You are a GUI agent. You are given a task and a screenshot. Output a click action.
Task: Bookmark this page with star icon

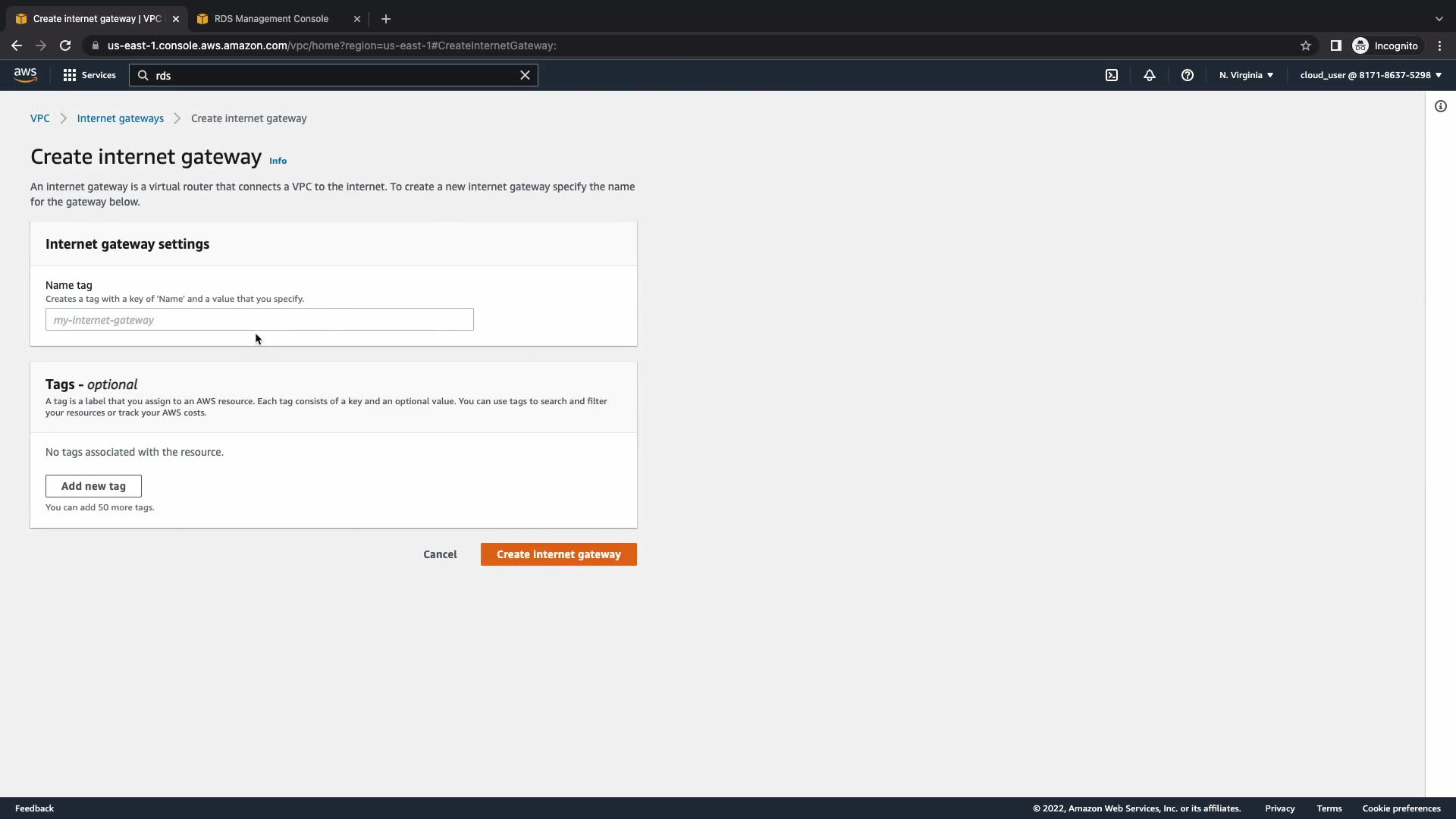[x=1306, y=45]
